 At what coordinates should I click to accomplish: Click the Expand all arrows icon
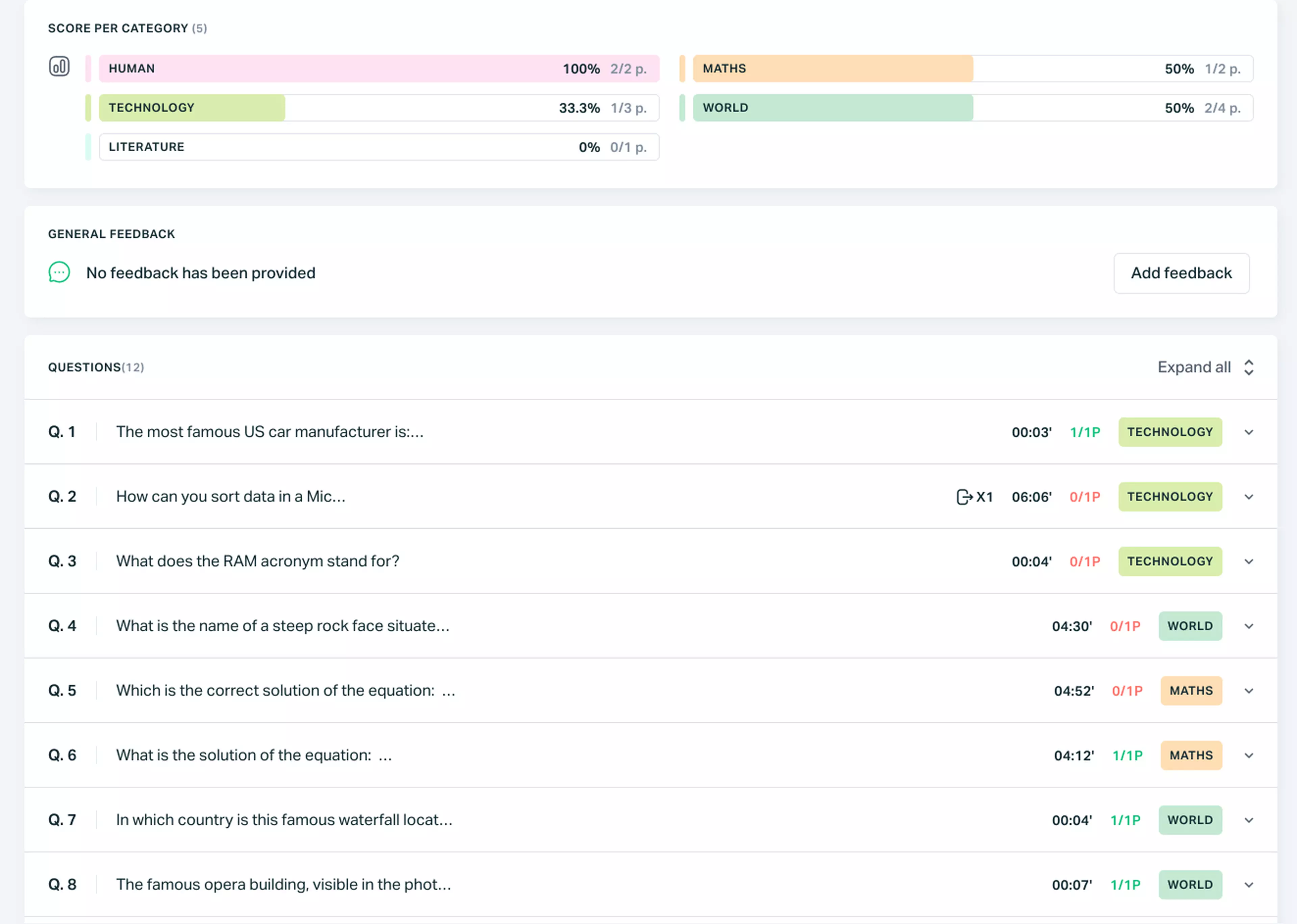coord(1249,367)
